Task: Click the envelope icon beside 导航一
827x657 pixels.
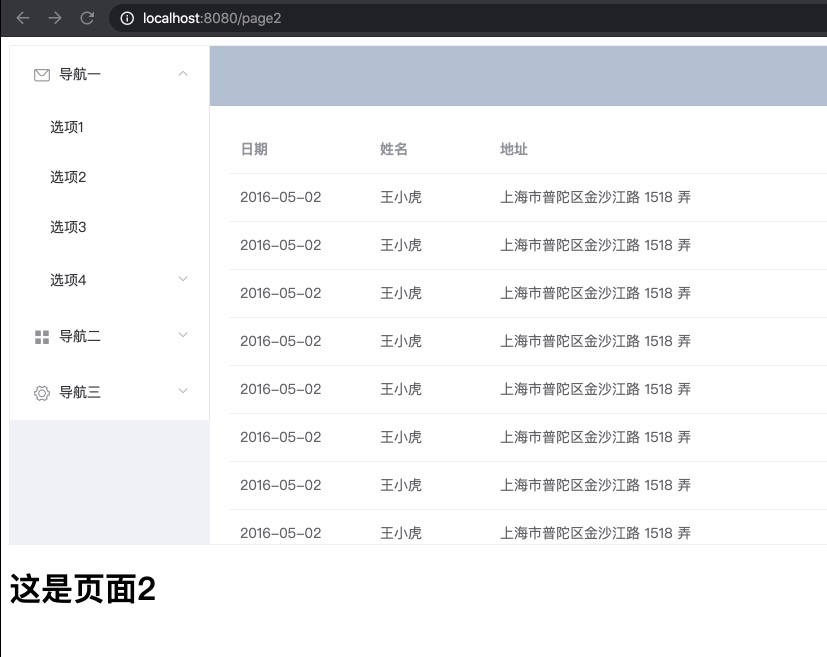Action: tap(42, 74)
